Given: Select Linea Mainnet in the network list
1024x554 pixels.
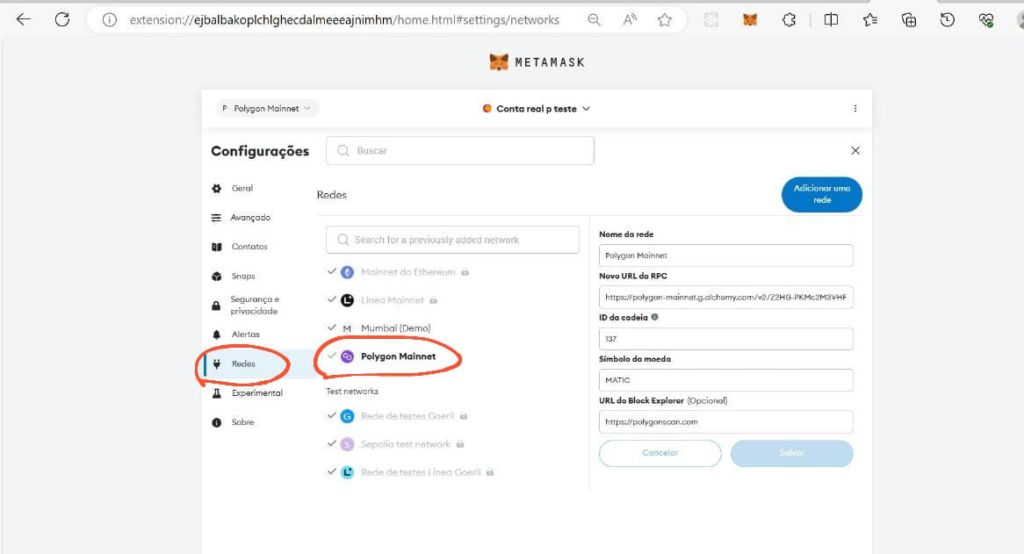Looking at the screenshot, I should coord(392,300).
